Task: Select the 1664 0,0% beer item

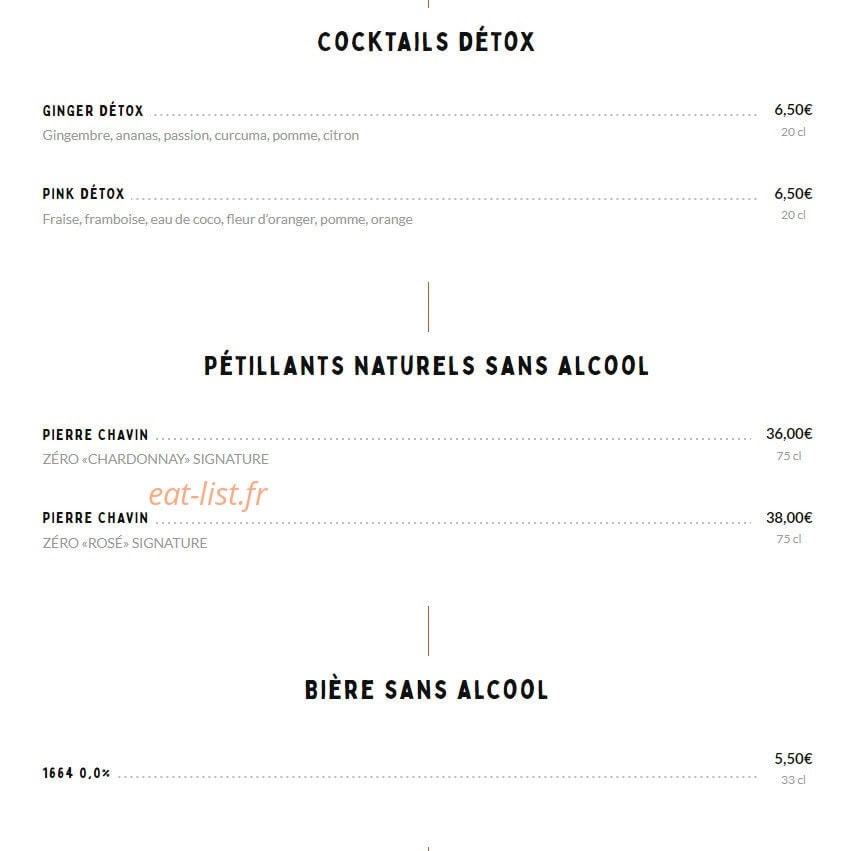Action: pyautogui.click(x=76, y=773)
